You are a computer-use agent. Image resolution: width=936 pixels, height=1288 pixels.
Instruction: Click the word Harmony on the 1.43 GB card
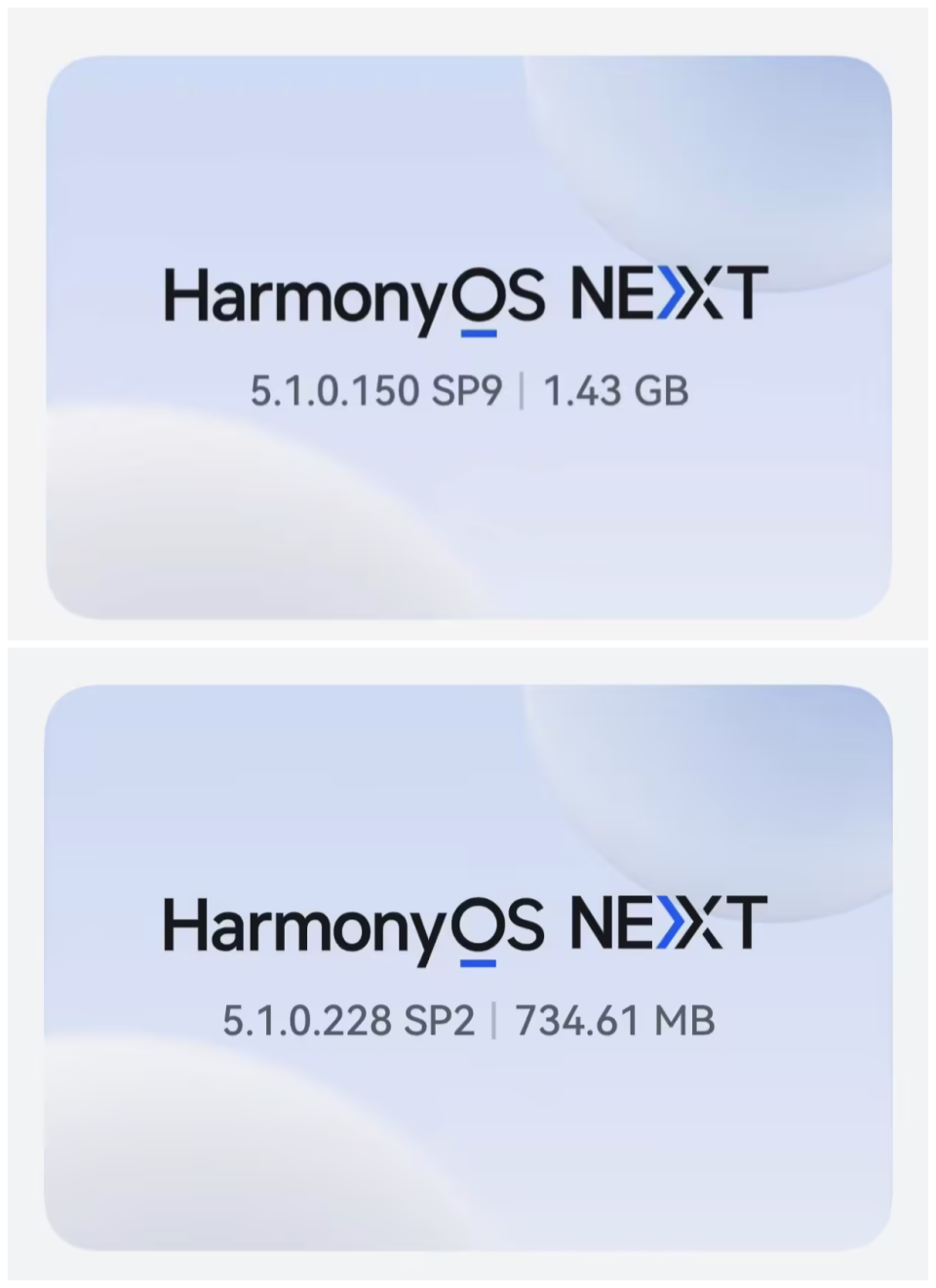pos(307,298)
